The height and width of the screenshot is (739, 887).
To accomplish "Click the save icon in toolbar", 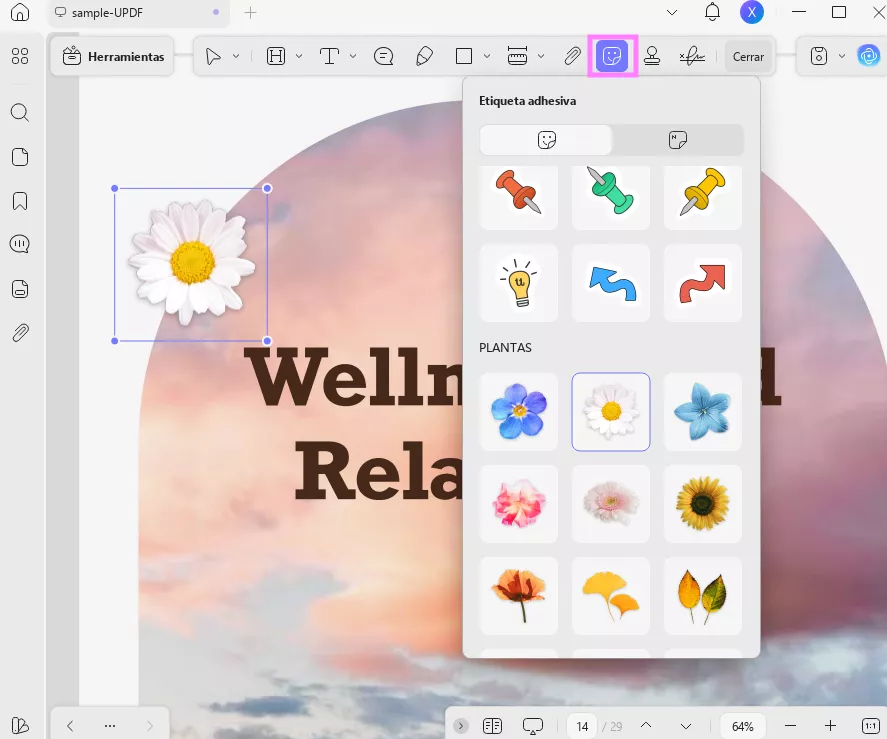I will pyautogui.click(x=819, y=56).
